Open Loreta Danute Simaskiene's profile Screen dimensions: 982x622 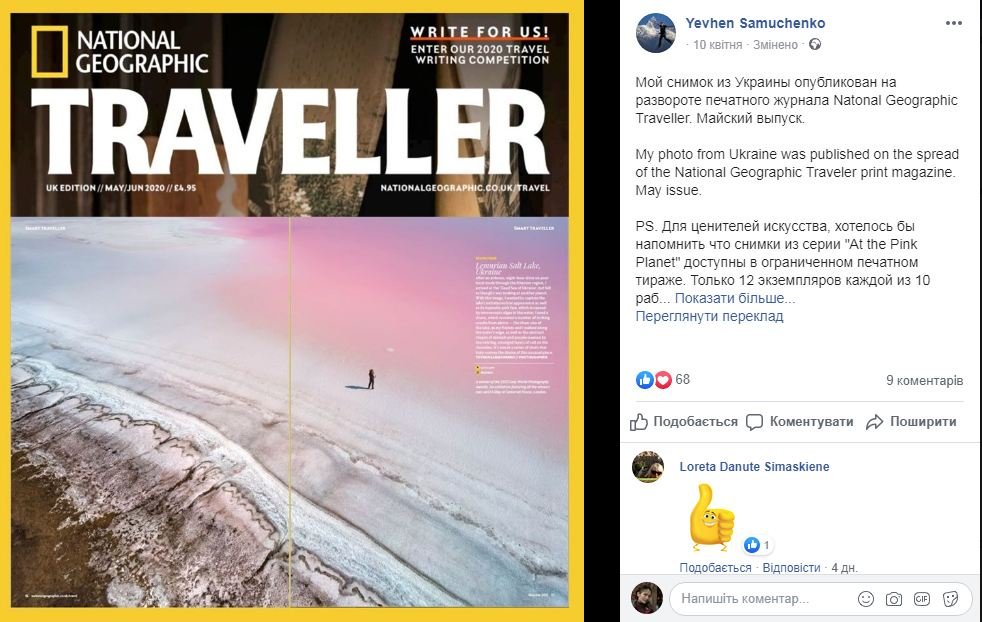pyautogui.click(x=754, y=467)
